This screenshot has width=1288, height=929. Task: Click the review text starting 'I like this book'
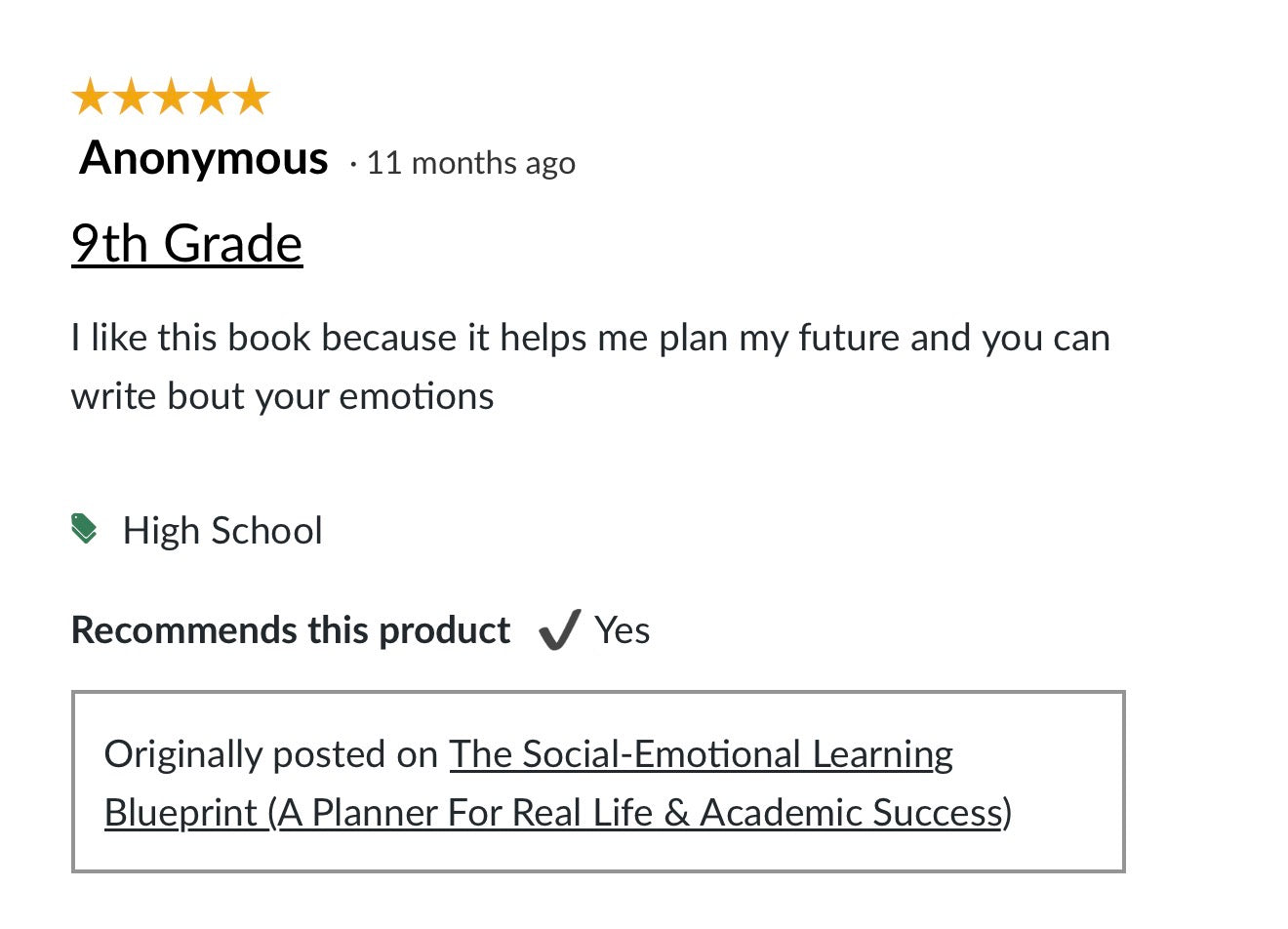point(590,339)
